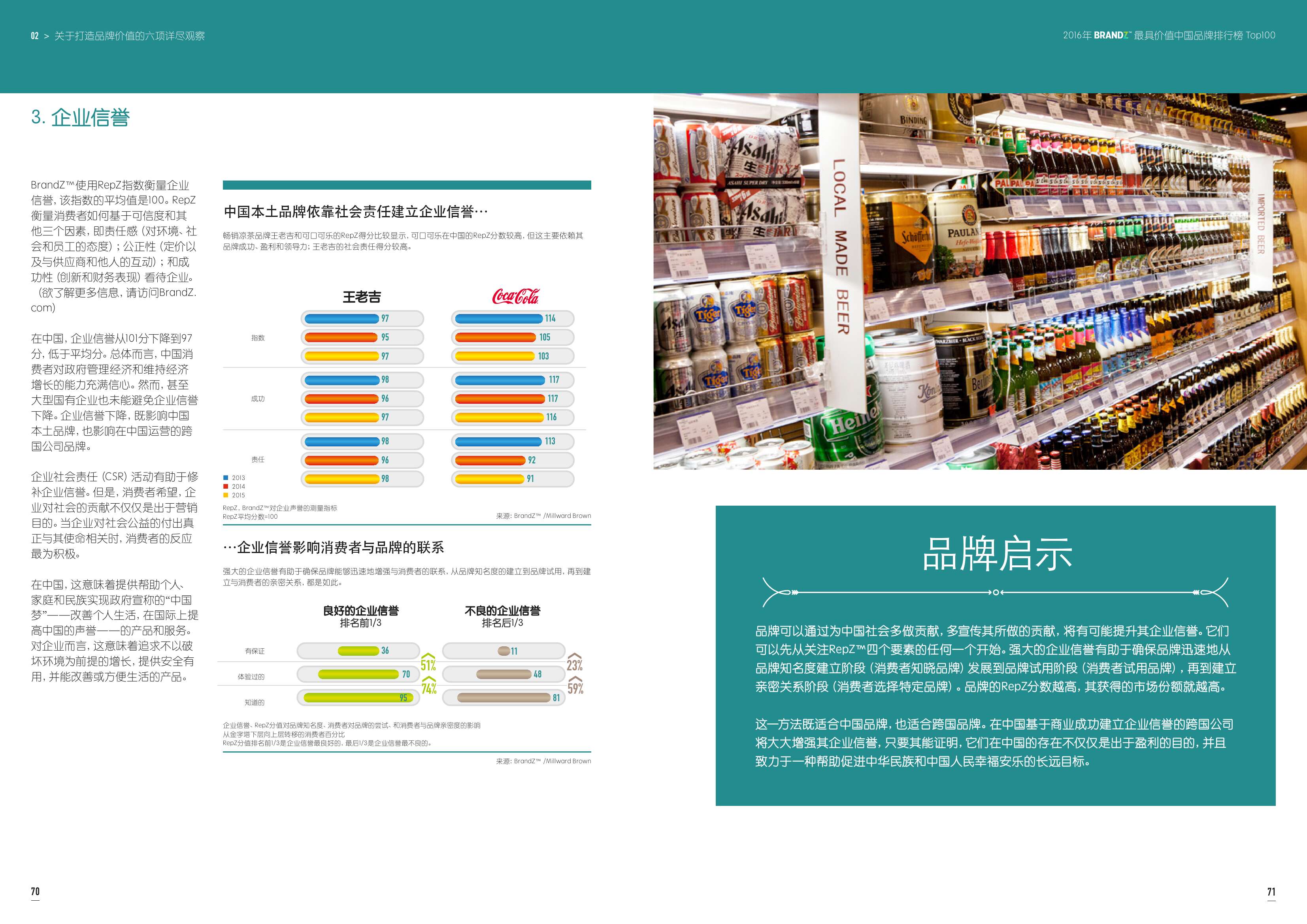Select the green 知道的 bar valued 95

tap(358, 698)
